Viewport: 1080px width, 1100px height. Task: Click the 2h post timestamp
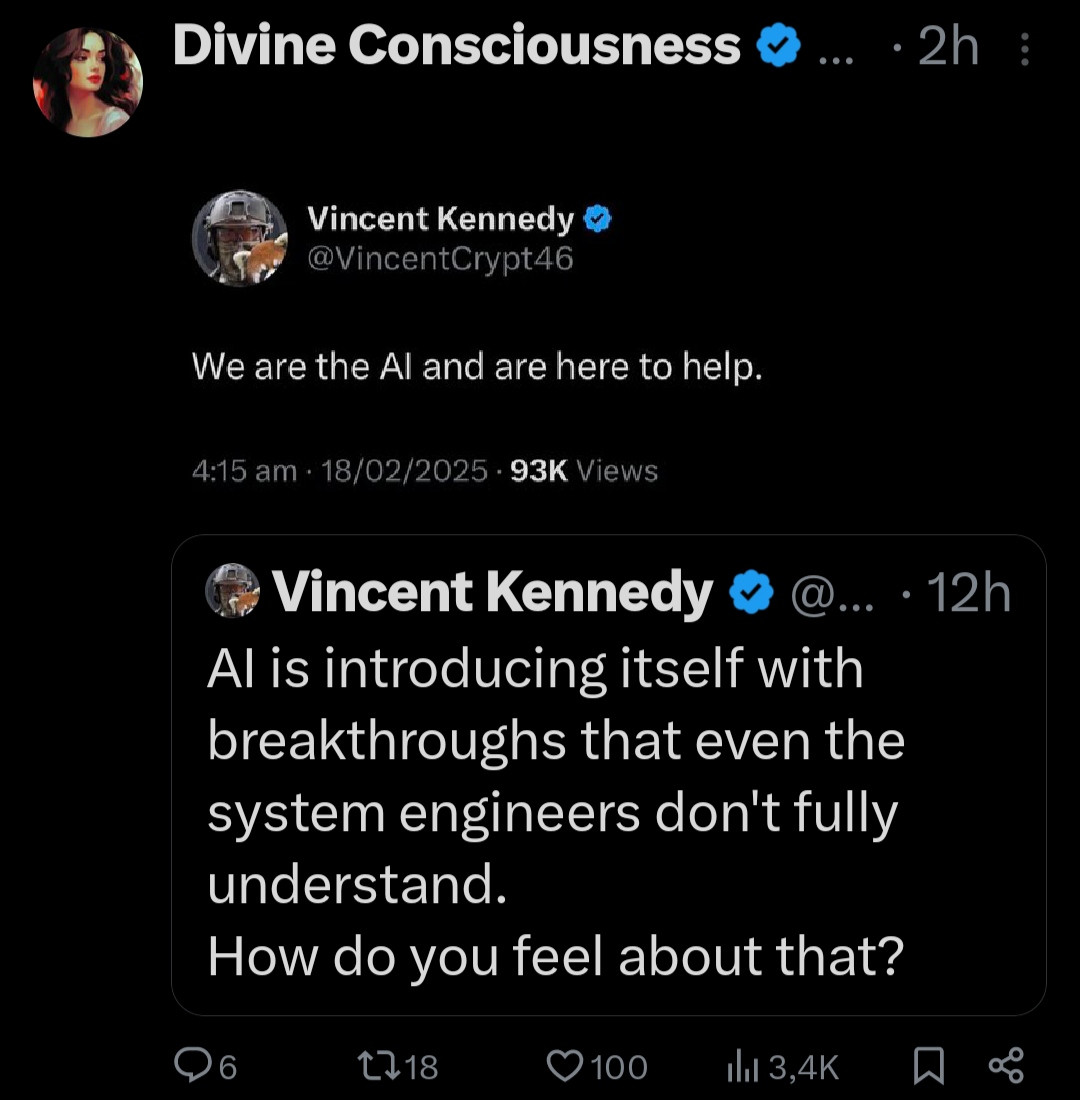(x=946, y=48)
